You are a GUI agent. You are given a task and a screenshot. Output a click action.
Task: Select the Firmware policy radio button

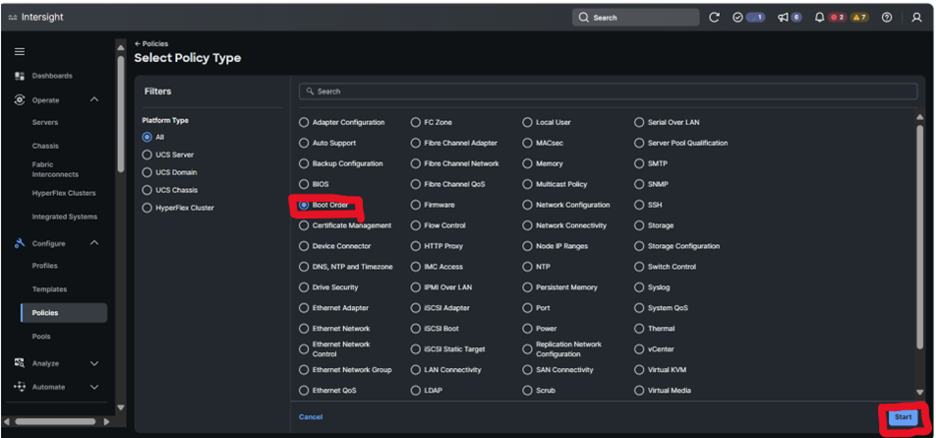416,205
